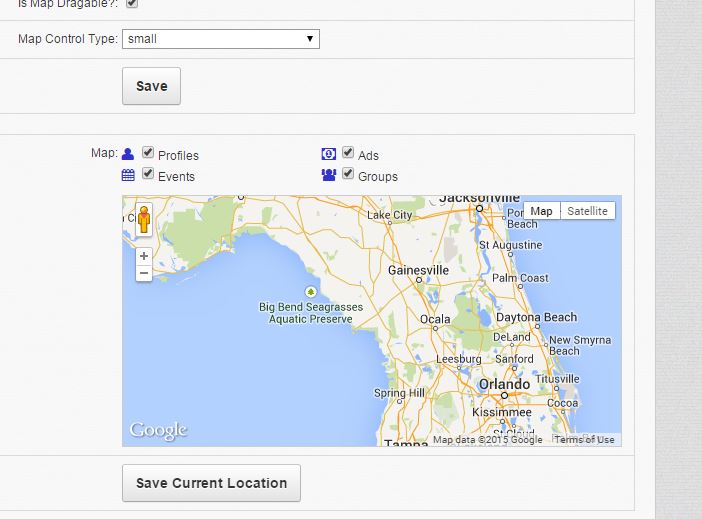Open the Map Control Type dropdown

[220, 39]
